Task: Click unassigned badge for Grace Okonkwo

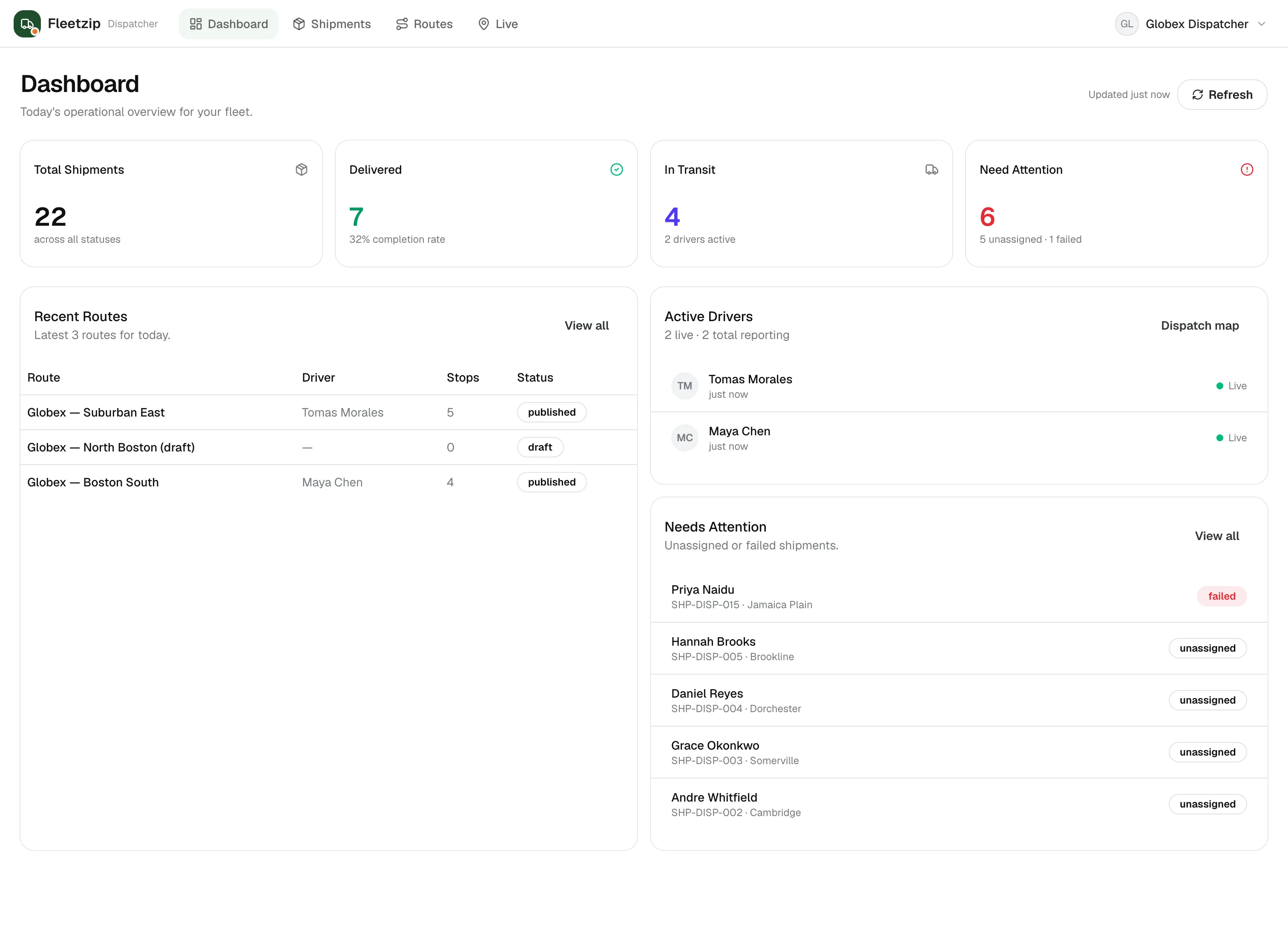Action: pos(1208,753)
